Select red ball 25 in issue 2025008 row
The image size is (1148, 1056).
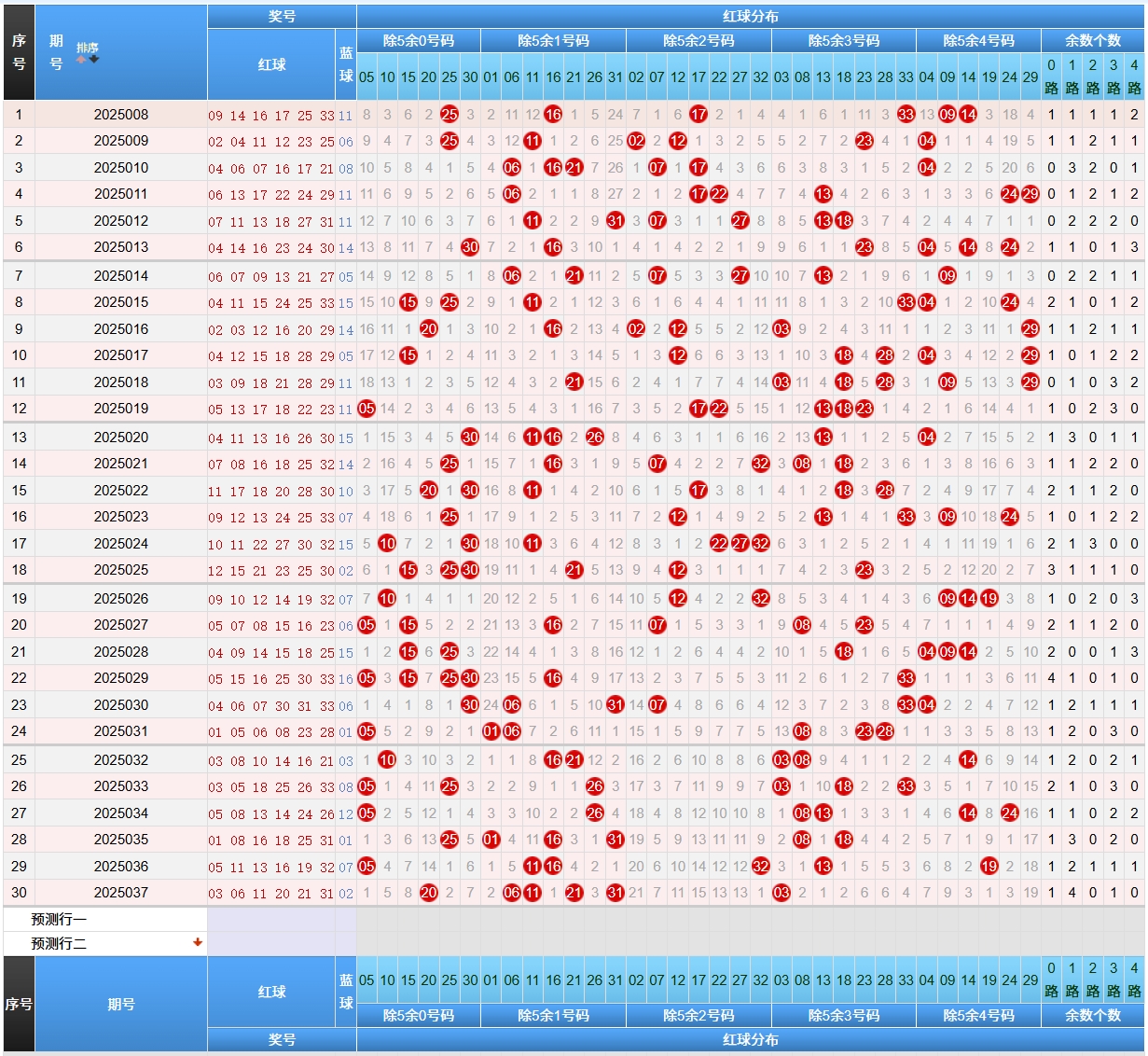coord(450,115)
